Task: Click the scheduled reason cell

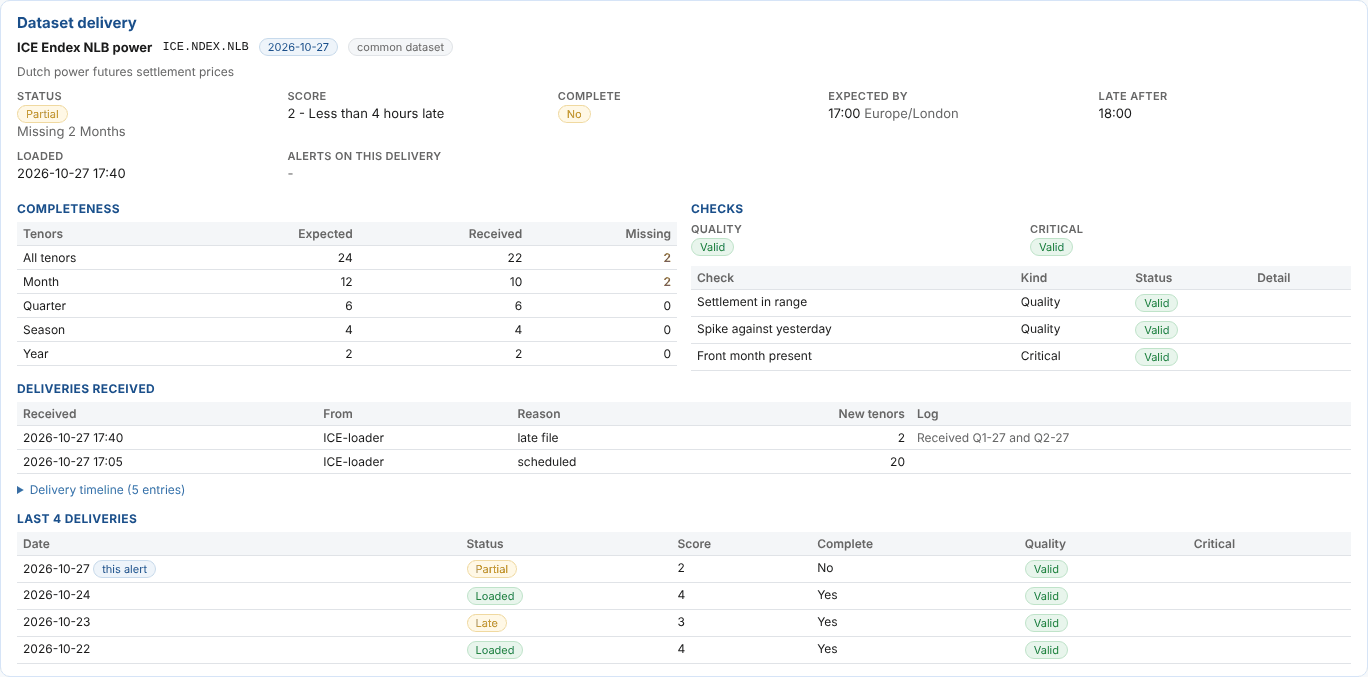Action: pos(546,462)
